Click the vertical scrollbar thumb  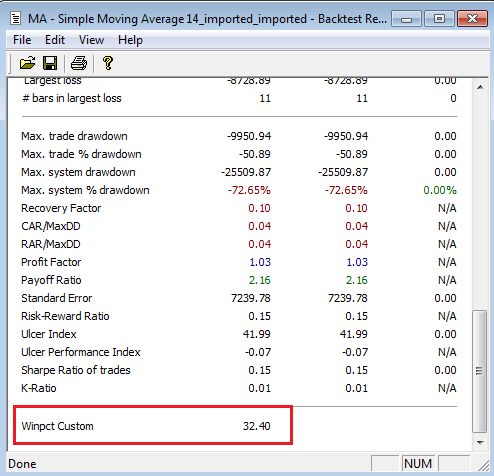point(480,371)
